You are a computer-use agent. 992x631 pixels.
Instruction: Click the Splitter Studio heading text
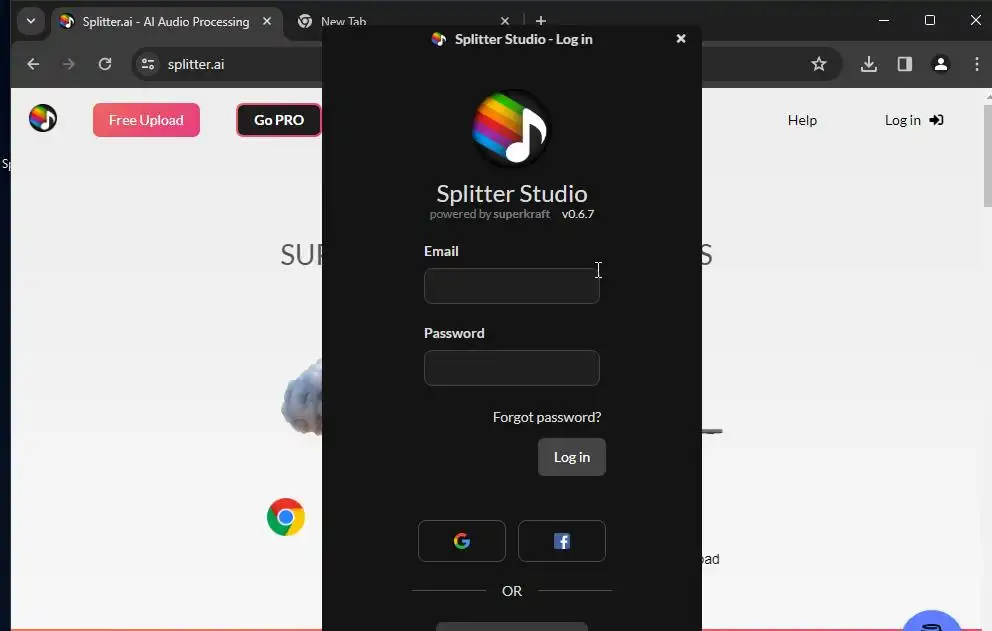tap(512, 194)
